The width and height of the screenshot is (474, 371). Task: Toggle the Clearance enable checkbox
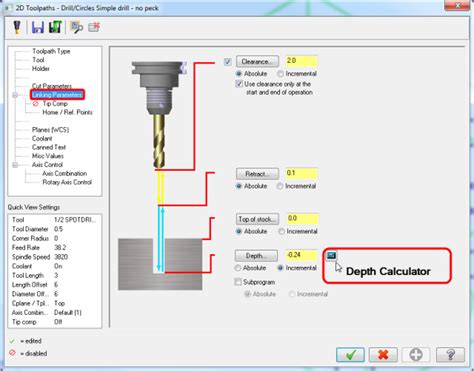point(228,62)
